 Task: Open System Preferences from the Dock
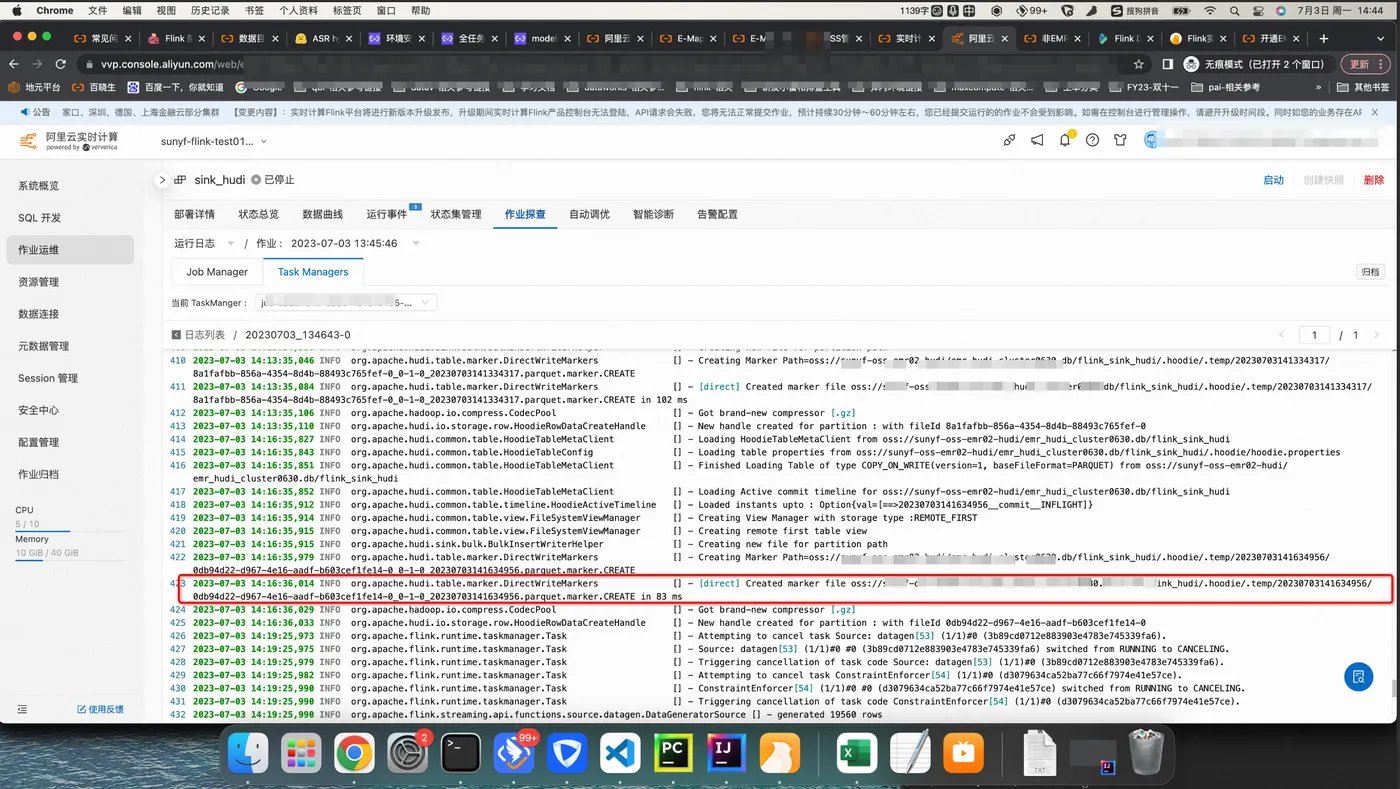408,753
